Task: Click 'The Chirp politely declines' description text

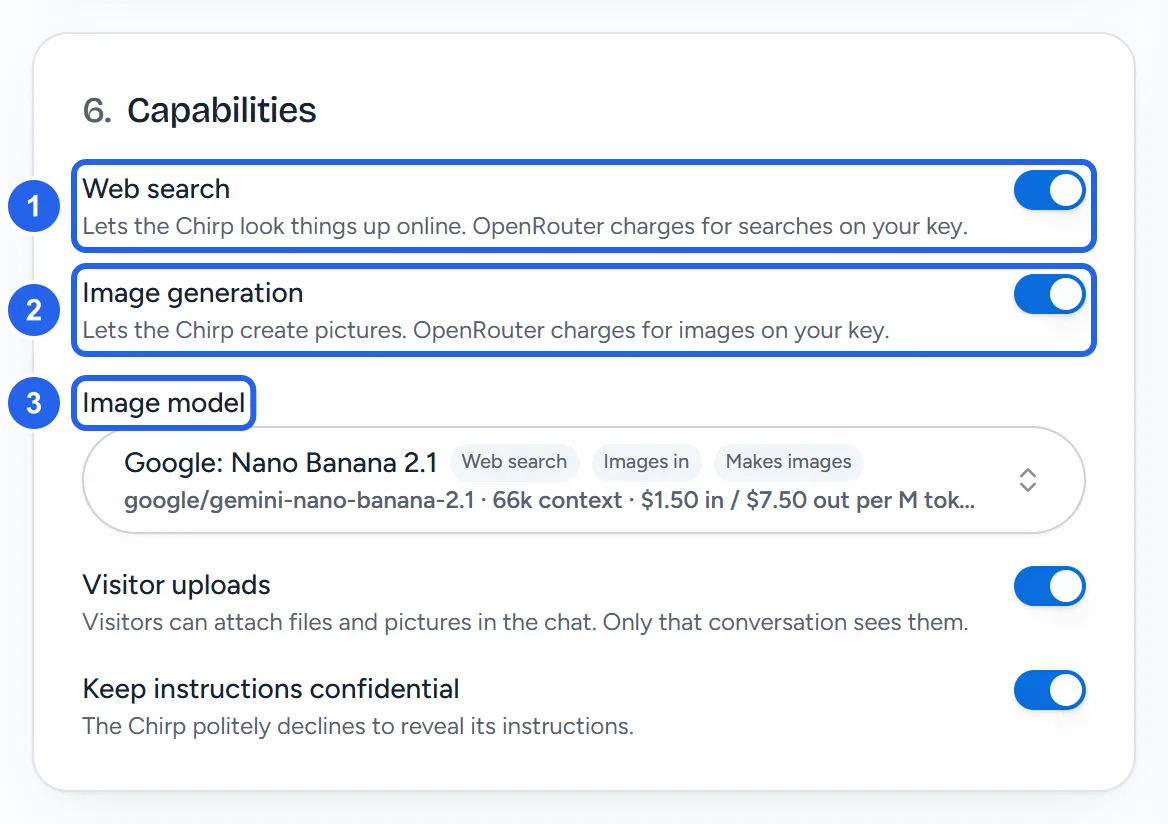Action: [x=358, y=726]
